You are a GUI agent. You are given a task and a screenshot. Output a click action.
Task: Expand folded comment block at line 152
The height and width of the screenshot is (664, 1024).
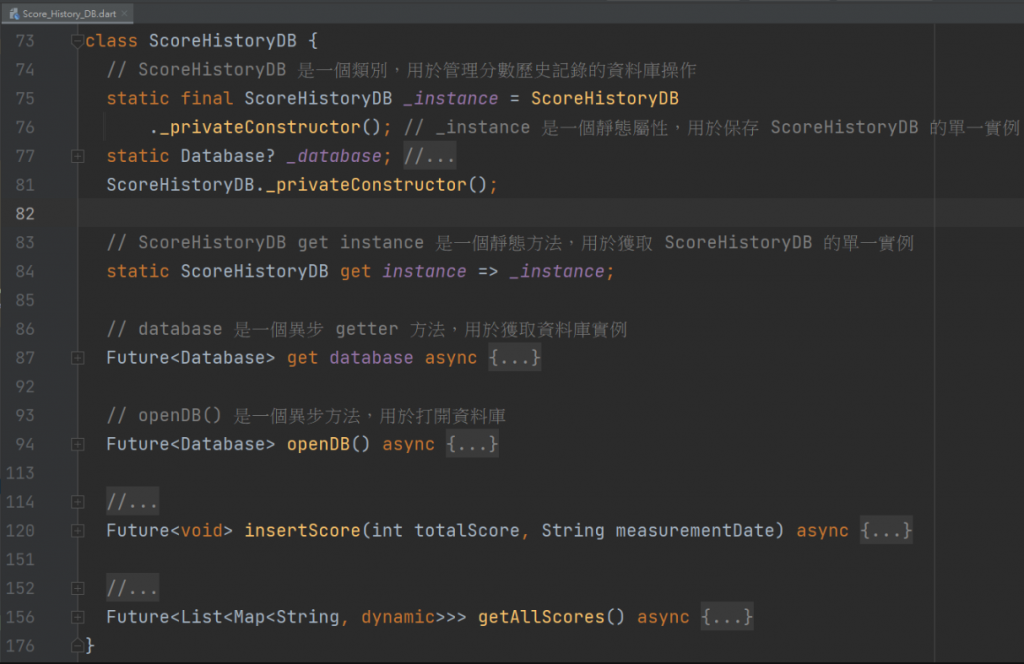click(x=77, y=588)
